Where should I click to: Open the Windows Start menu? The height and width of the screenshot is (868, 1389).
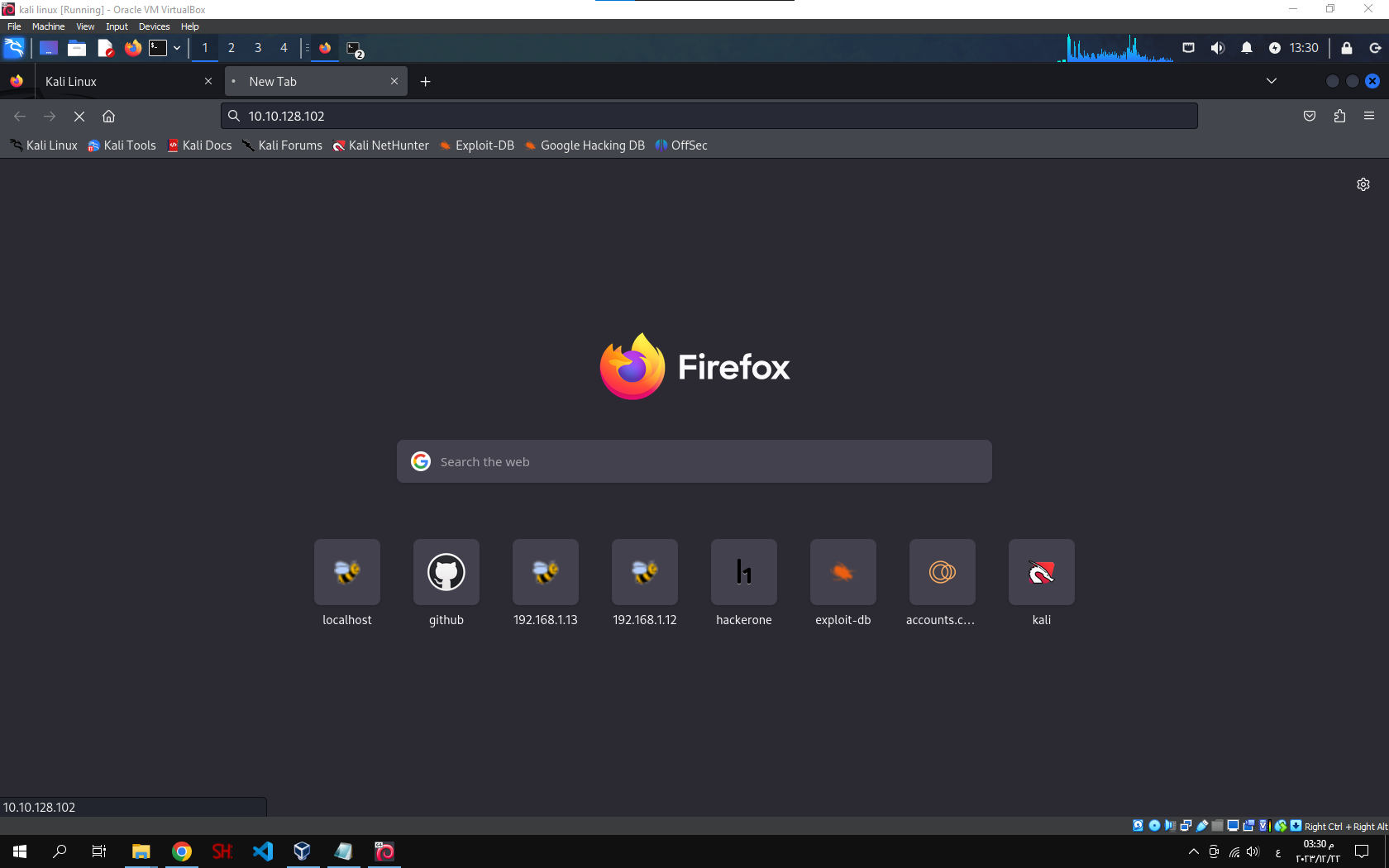pyautogui.click(x=20, y=851)
